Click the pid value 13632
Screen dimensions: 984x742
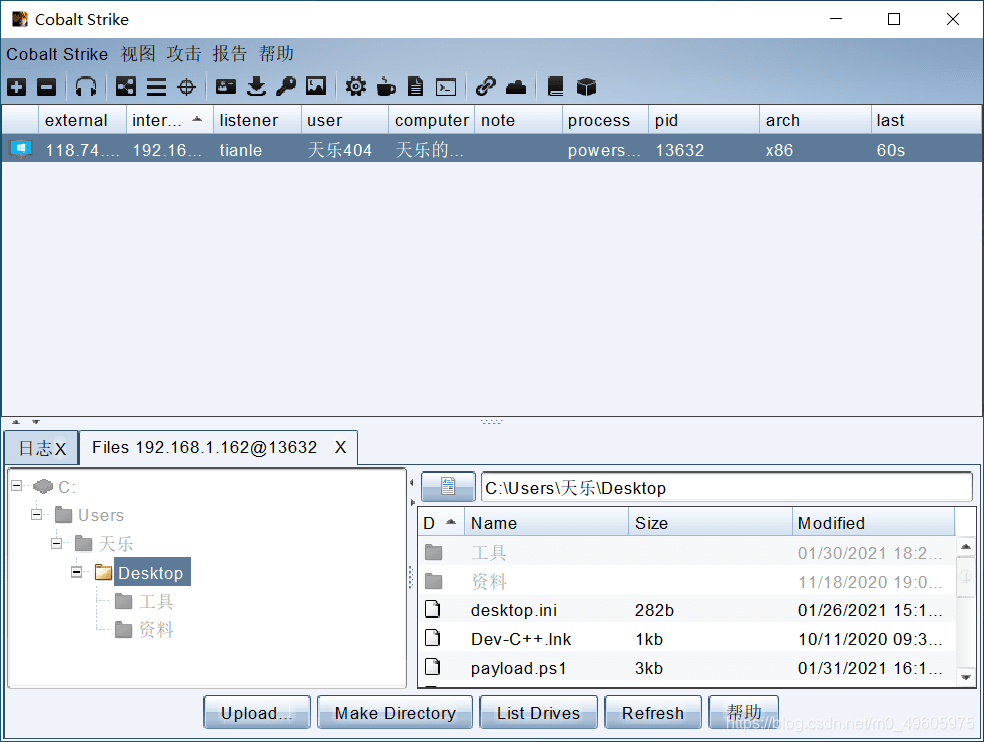point(680,150)
